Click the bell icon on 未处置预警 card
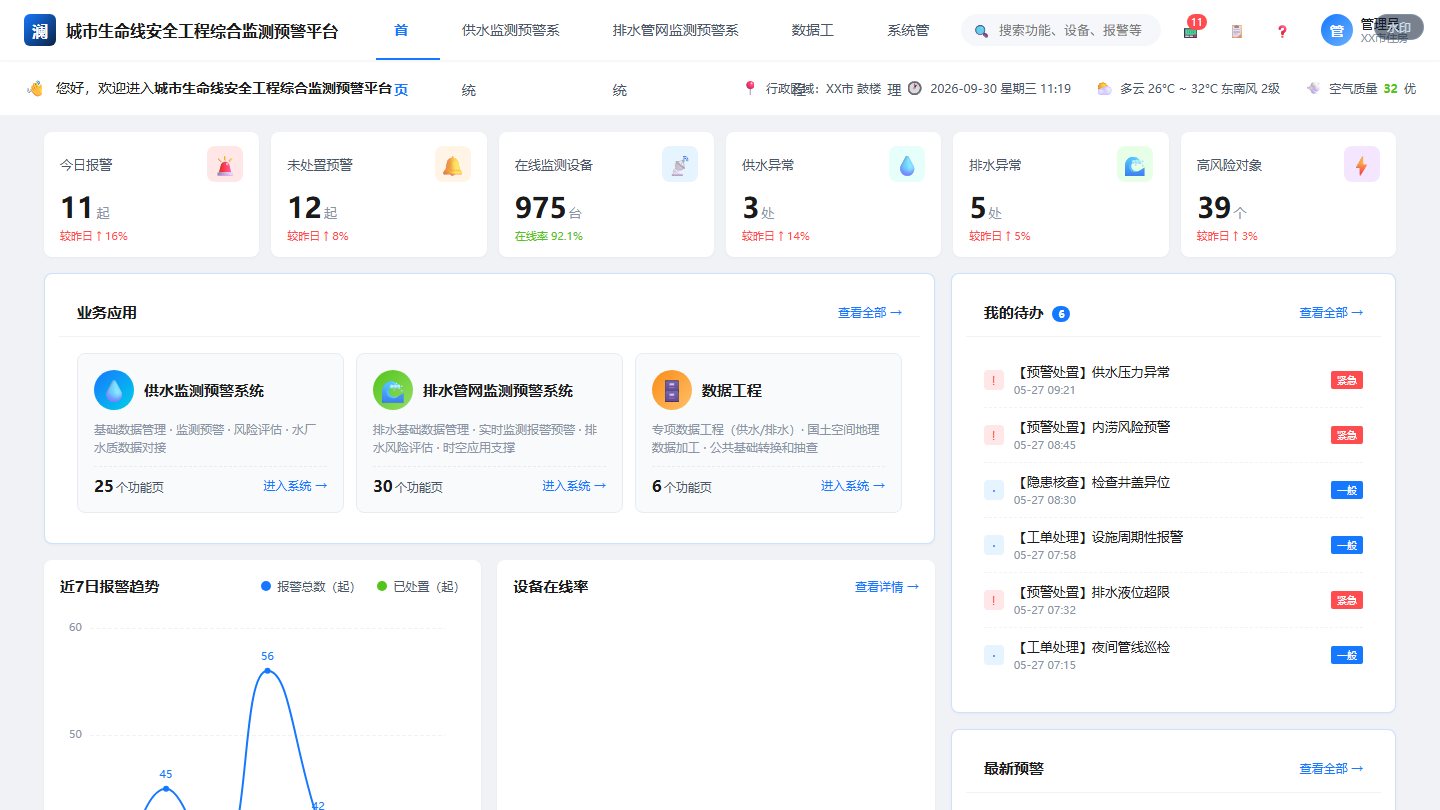The width and height of the screenshot is (1440, 810). click(453, 164)
